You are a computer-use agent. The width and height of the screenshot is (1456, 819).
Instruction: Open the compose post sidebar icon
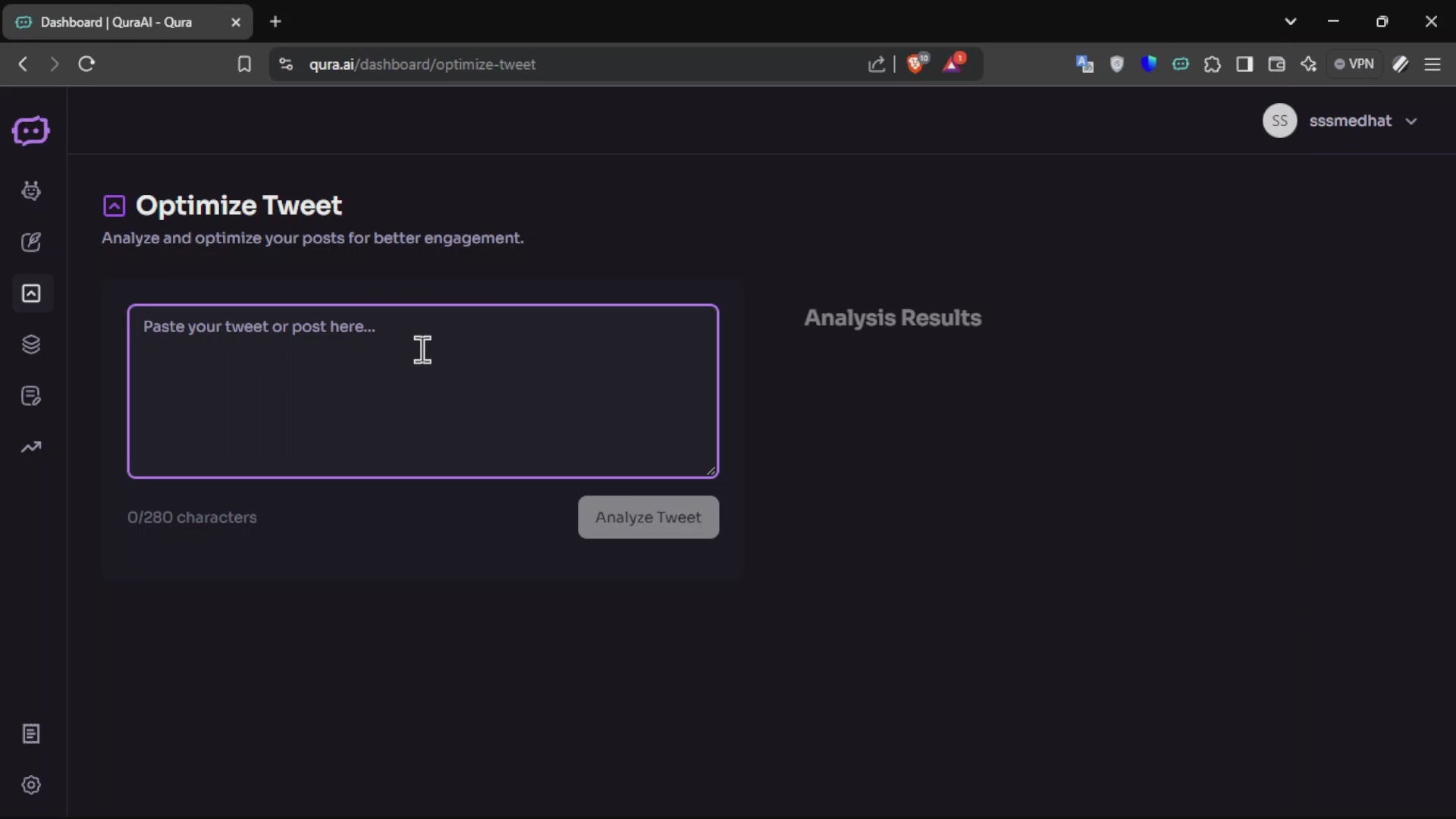[x=31, y=242]
